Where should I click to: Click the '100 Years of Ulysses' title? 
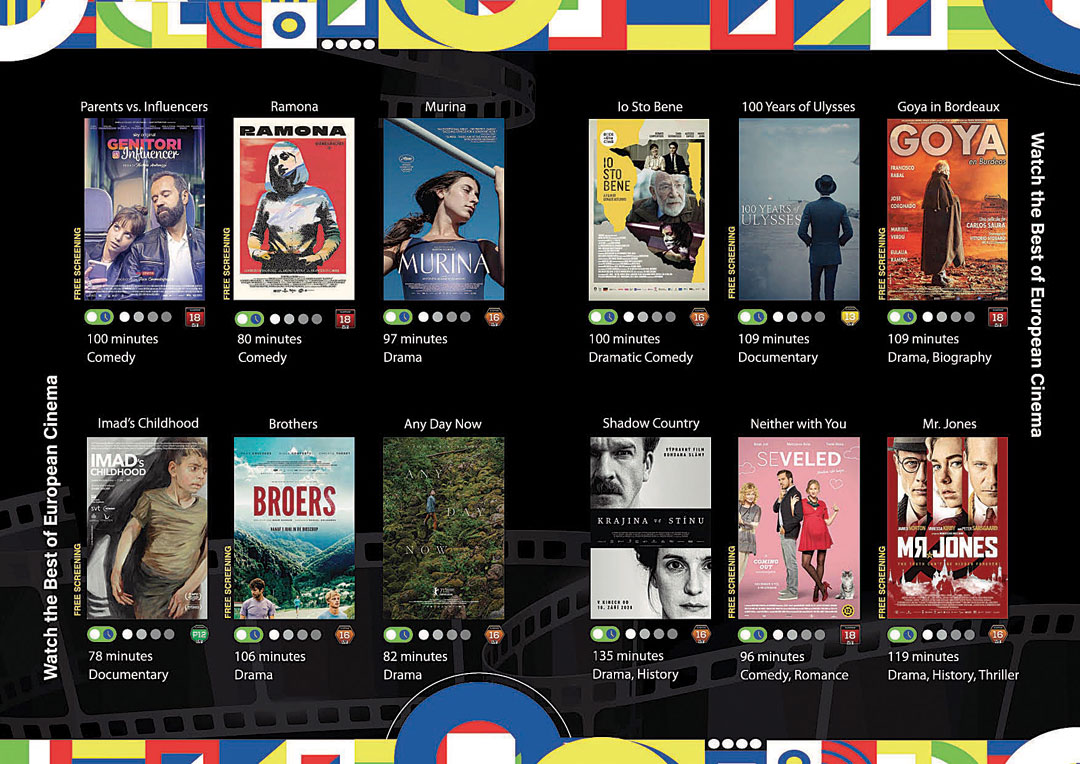(x=798, y=107)
